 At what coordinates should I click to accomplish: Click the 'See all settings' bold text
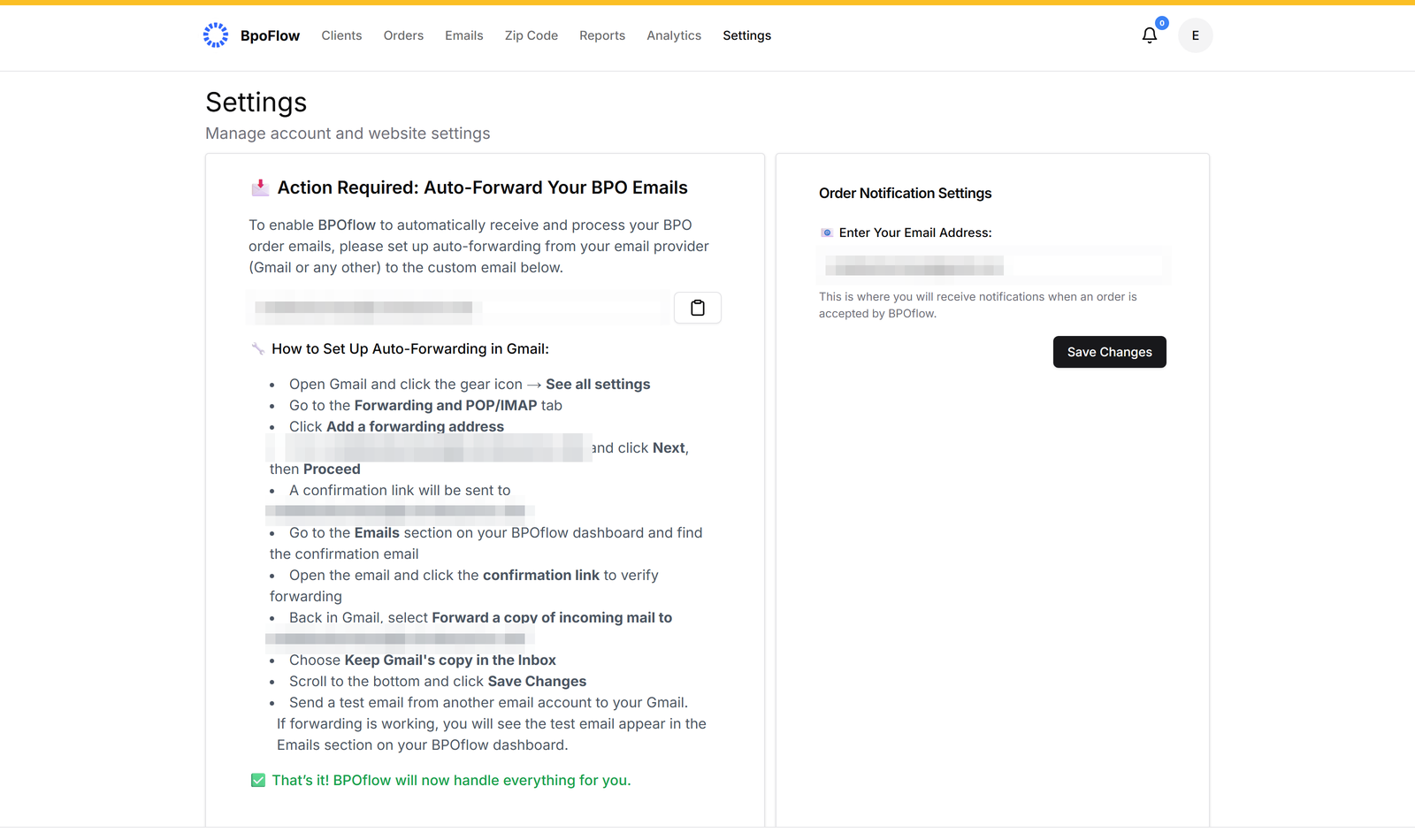pos(598,384)
